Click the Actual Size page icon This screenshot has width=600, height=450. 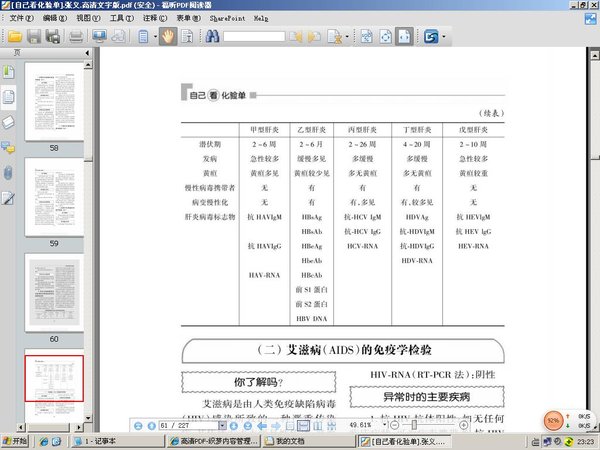pos(367,37)
